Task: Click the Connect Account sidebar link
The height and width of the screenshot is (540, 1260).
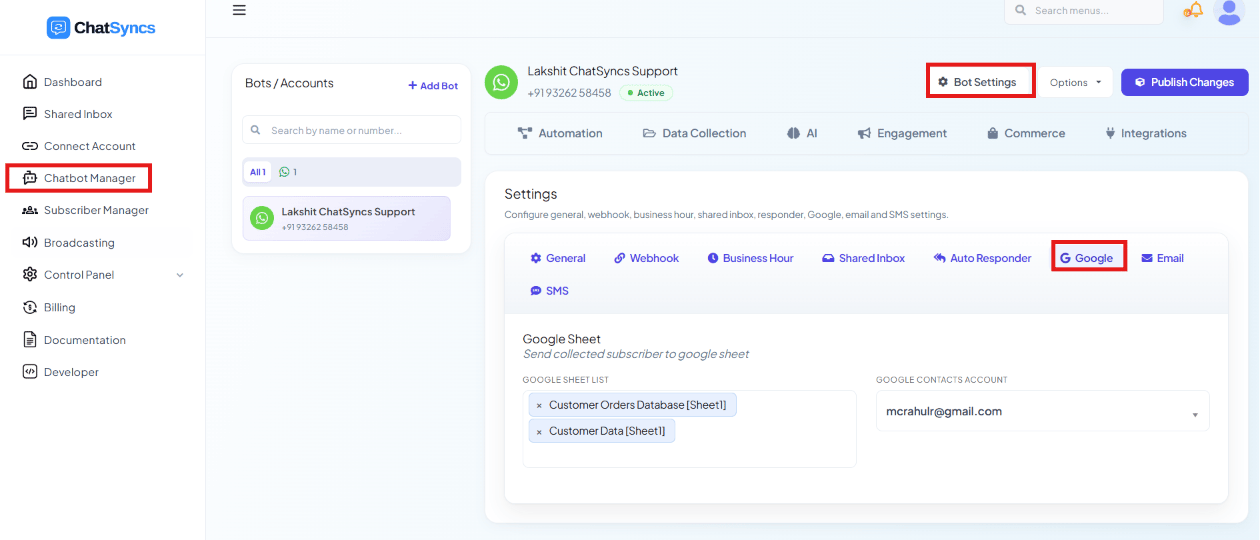Action: tap(90, 146)
